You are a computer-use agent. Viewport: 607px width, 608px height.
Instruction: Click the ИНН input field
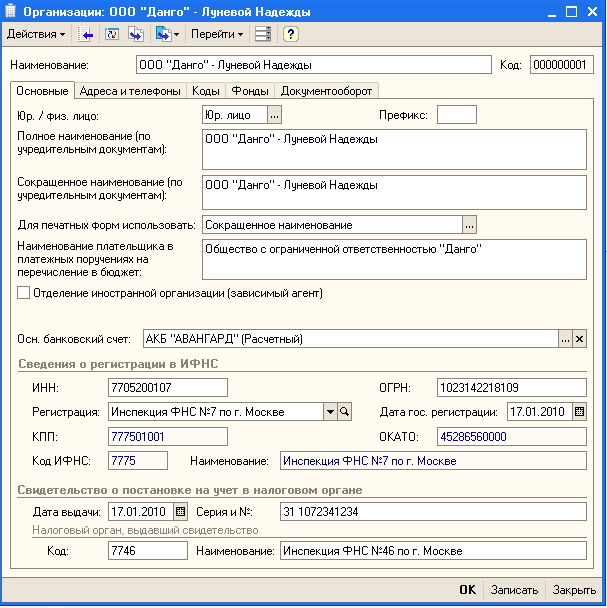click(x=167, y=387)
